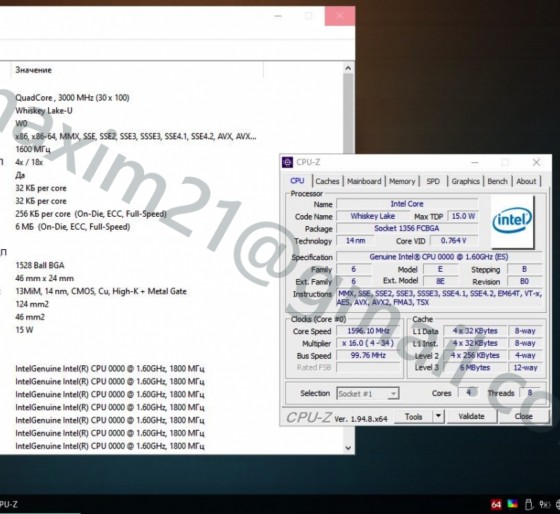Select the 'W0' stepping row
This screenshot has height=514, width=560.
(21, 124)
